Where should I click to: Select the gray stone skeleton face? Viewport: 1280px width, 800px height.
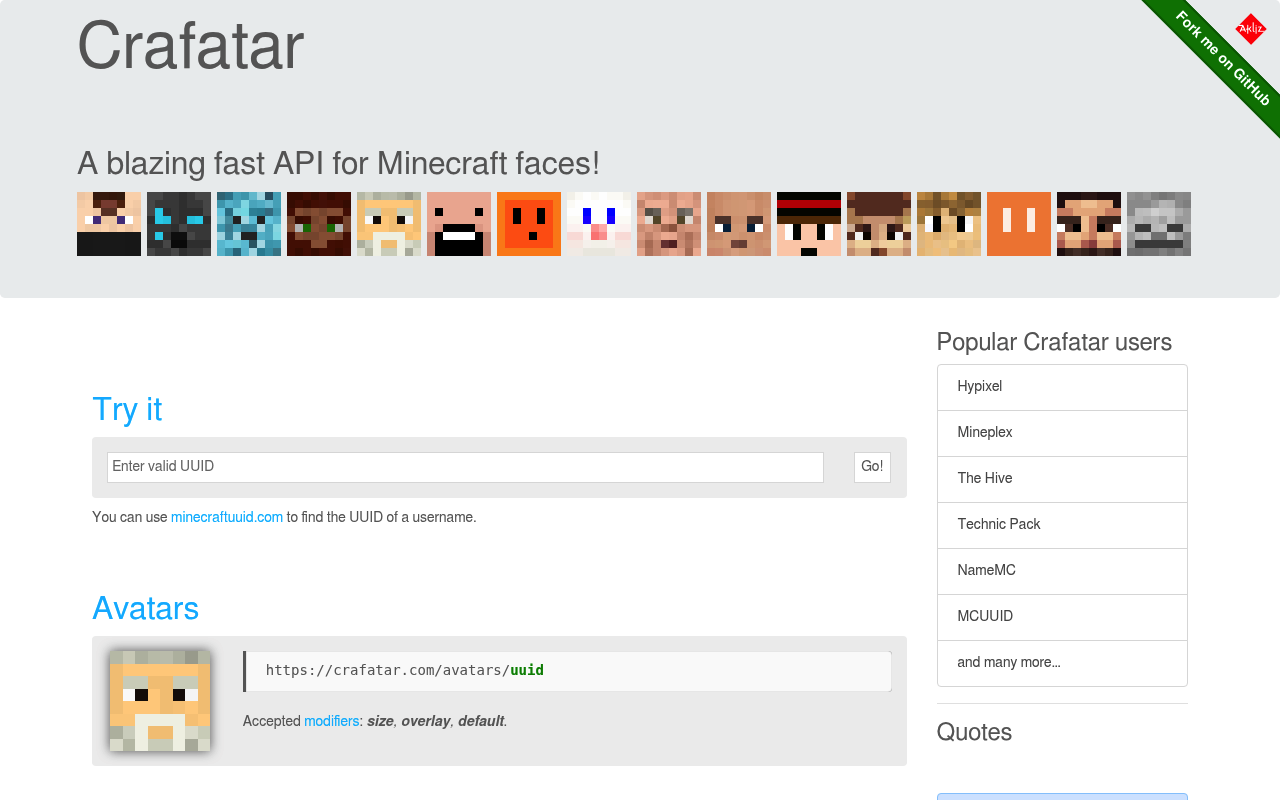tap(1159, 224)
